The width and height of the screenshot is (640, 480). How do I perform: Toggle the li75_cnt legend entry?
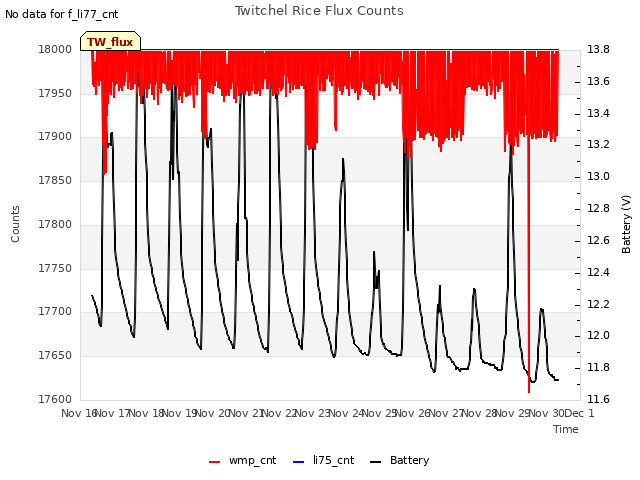click(x=324, y=460)
